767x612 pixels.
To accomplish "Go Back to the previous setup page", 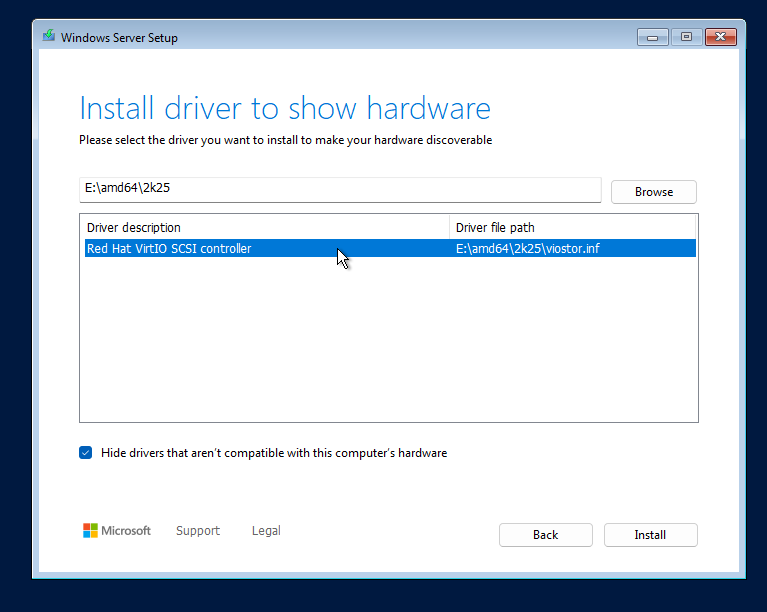I will pyautogui.click(x=545, y=535).
